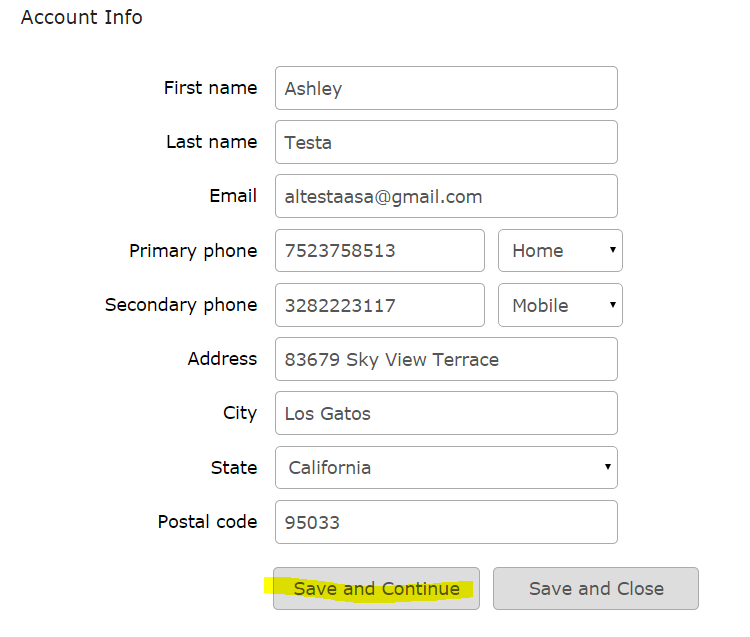This screenshot has width=750, height=637.
Task: Click the State label text
Action: click(x=234, y=467)
